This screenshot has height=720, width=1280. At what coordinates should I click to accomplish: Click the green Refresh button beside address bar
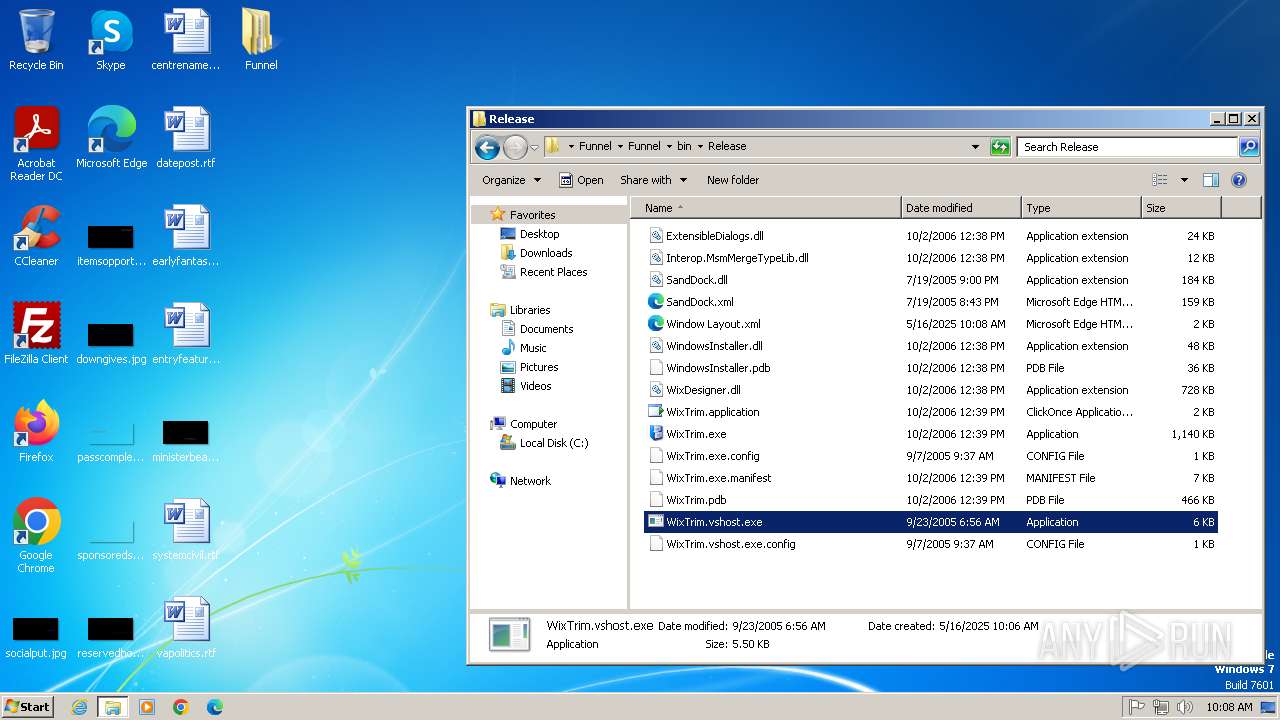(1000, 147)
